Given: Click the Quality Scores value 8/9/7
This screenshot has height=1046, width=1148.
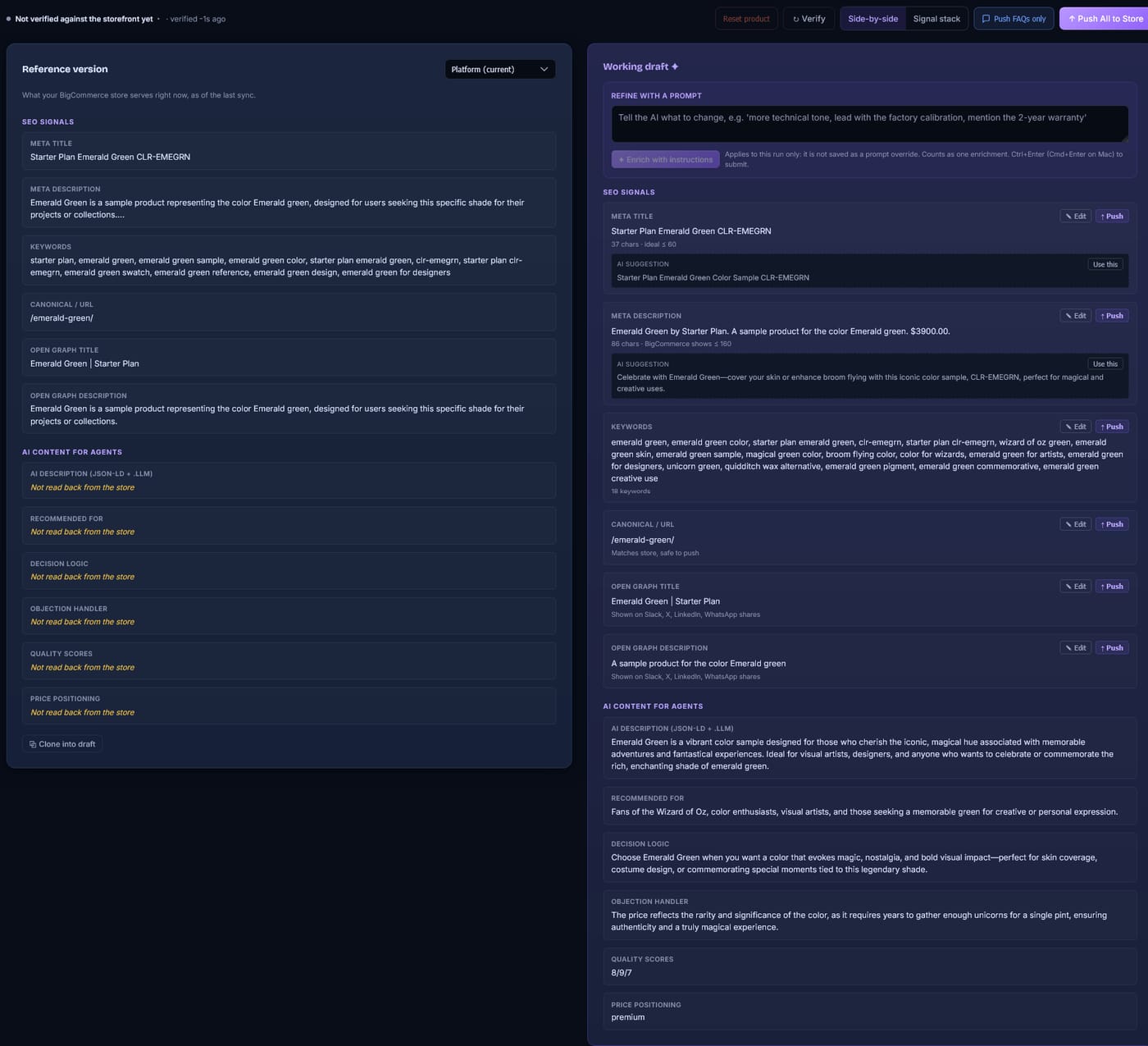Looking at the screenshot, I should 622,973.
